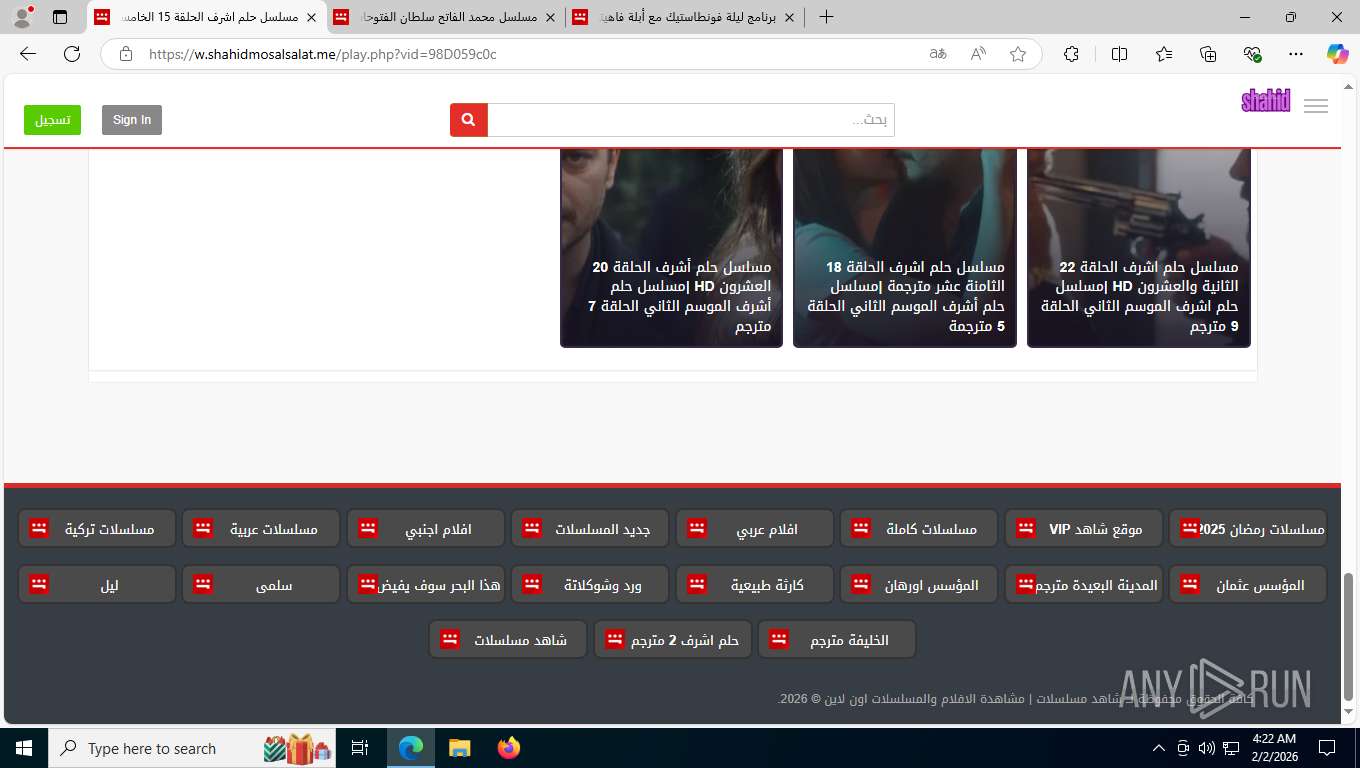This screenshot has width=1360, height=768.
Task: Open the notifications center icon
Action: pyautogui.click(x=1327, y=748)
